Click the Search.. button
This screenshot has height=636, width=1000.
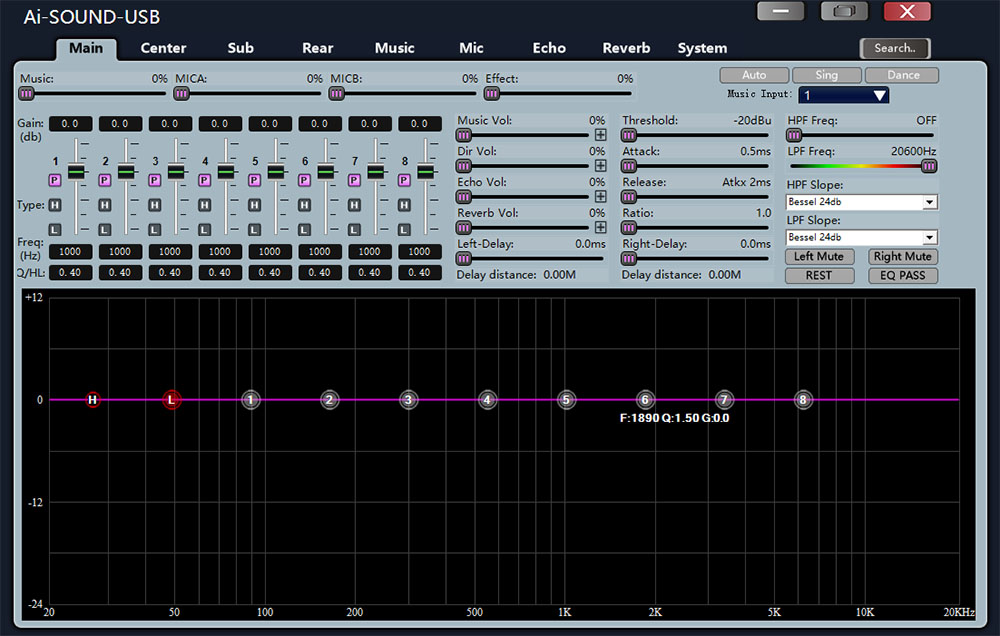[895, 48]
